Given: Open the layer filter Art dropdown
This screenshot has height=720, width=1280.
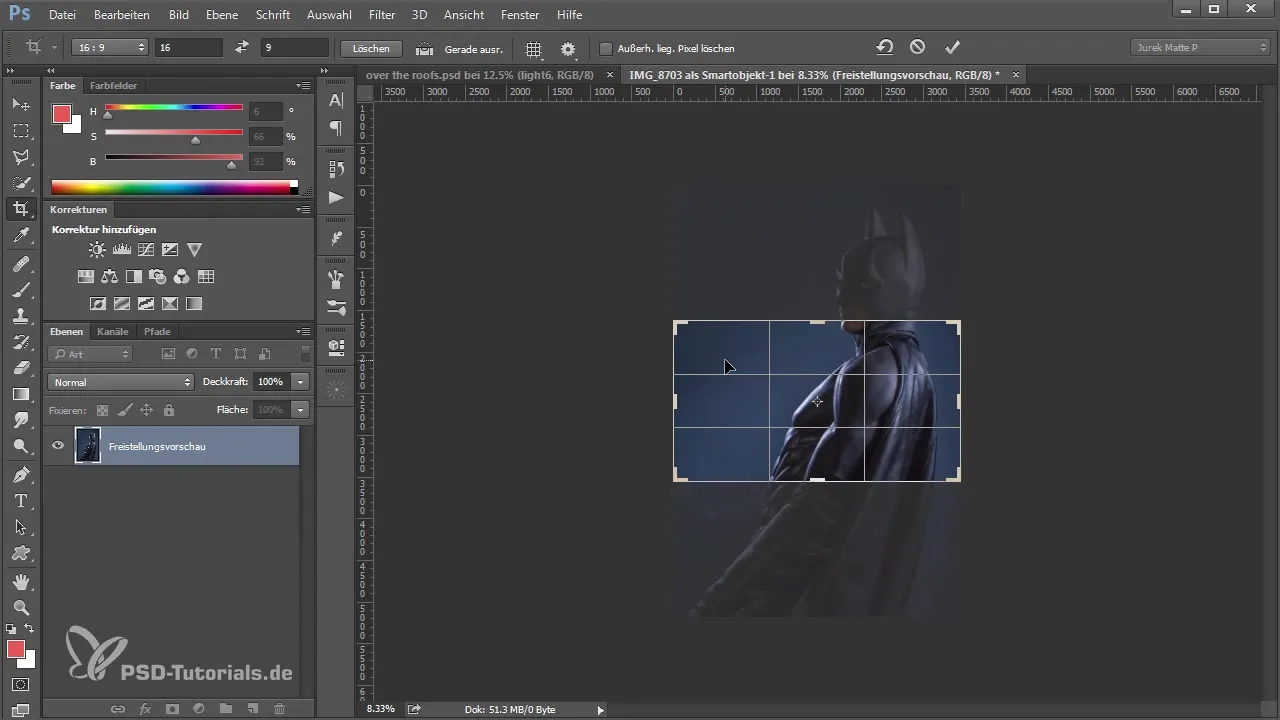Looking at the screenshot, I should [90, 354].
